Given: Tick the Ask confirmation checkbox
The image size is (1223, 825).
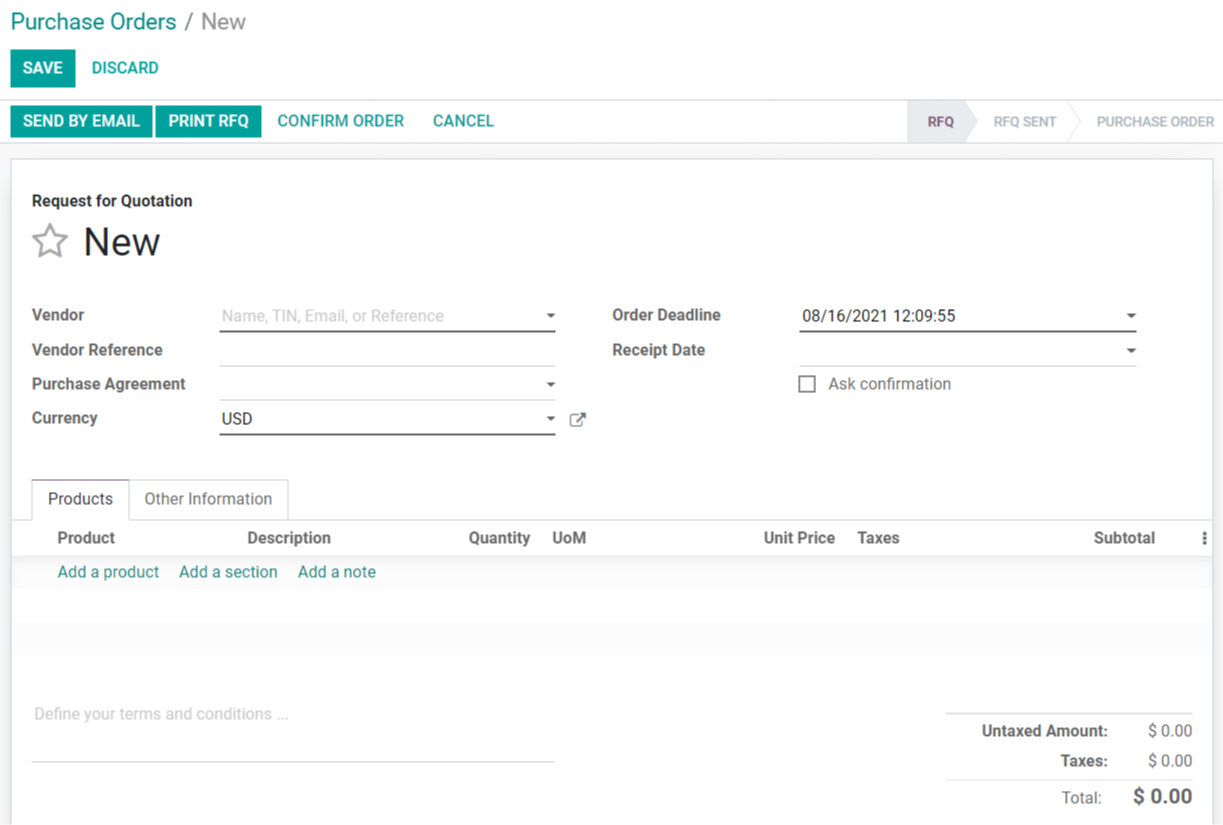Looking at the screenshot, I should coord(807,384).
